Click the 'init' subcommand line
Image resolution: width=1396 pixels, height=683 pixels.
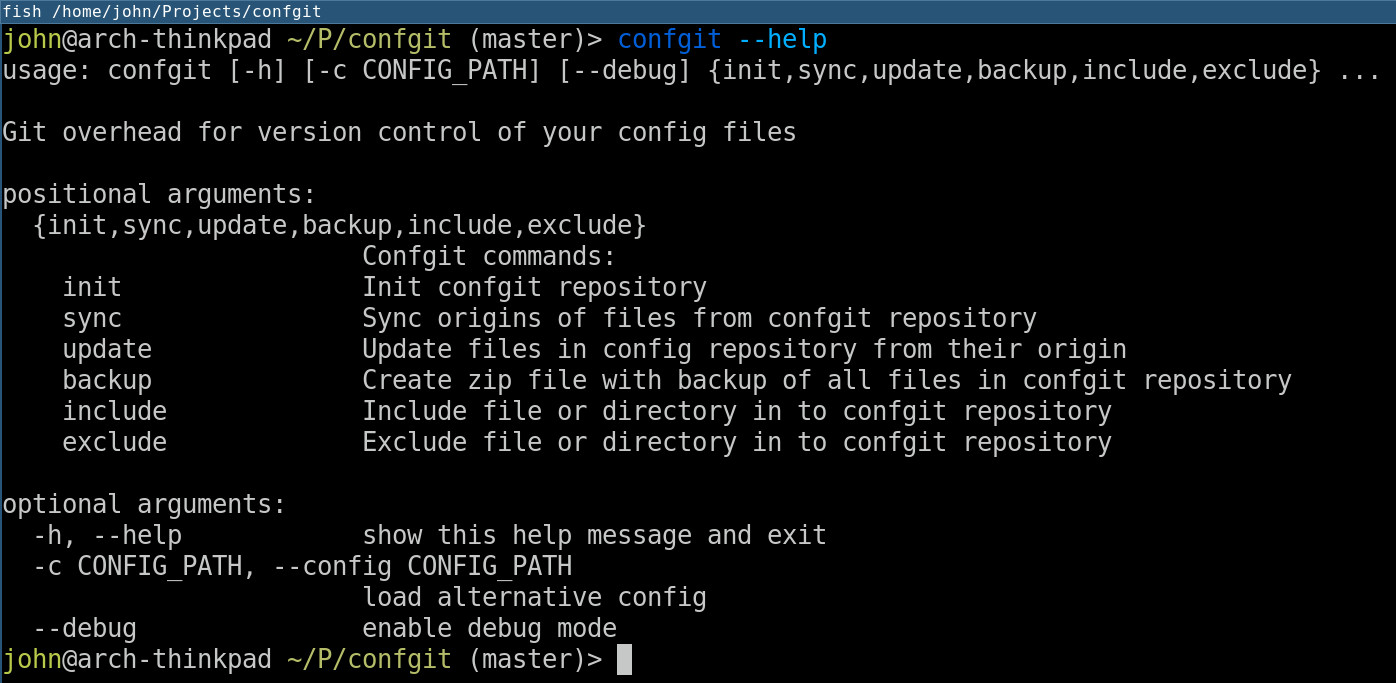click(385, 288)
